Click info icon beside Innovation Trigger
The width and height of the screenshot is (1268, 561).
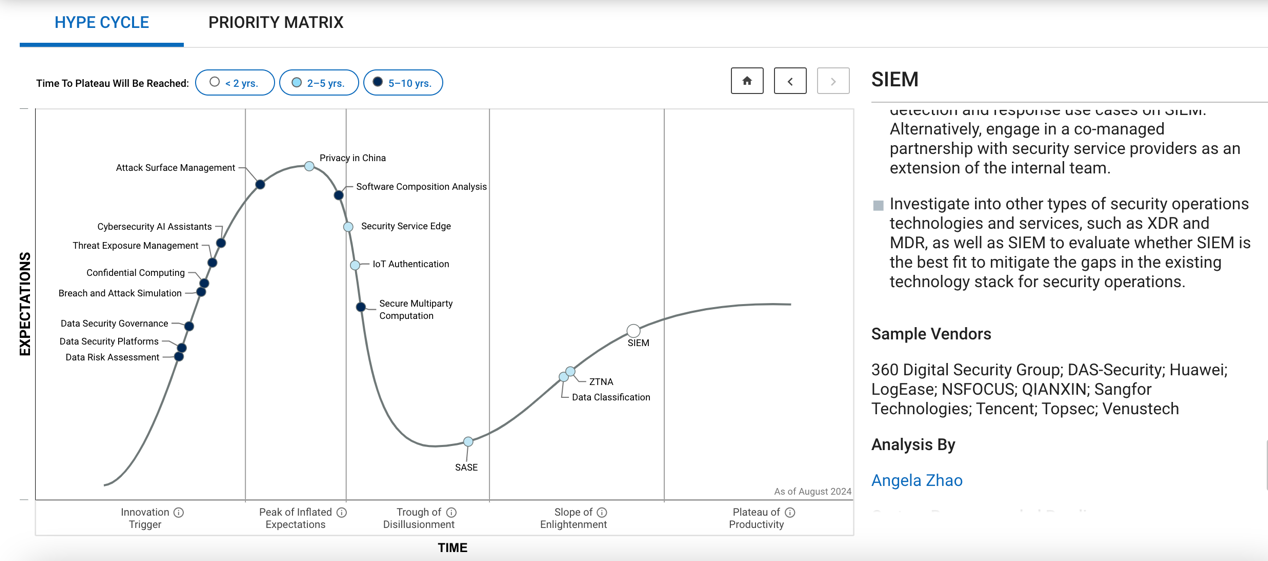pyautogui.click(x=179, y=513)
